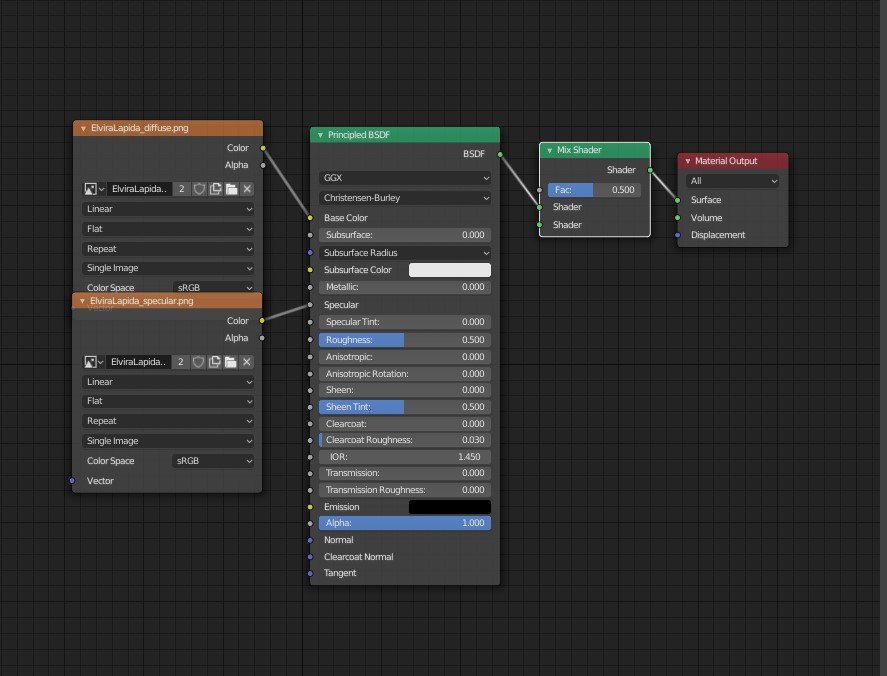Open image file folder icon in diffuse node
887x676 pixels.
coord(231,189)
